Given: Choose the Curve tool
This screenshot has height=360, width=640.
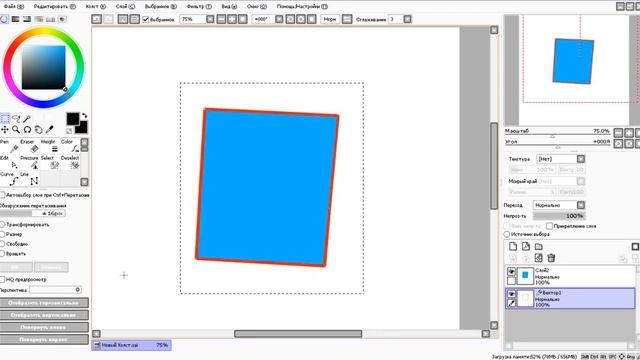Looking at the screenshot, I should tap(10, 178).
